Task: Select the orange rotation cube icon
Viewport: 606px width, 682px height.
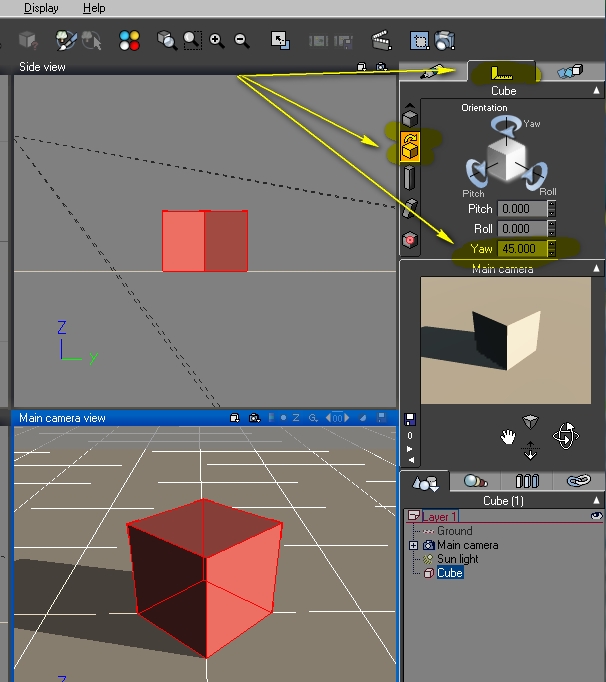Action: tap(410, 148)
